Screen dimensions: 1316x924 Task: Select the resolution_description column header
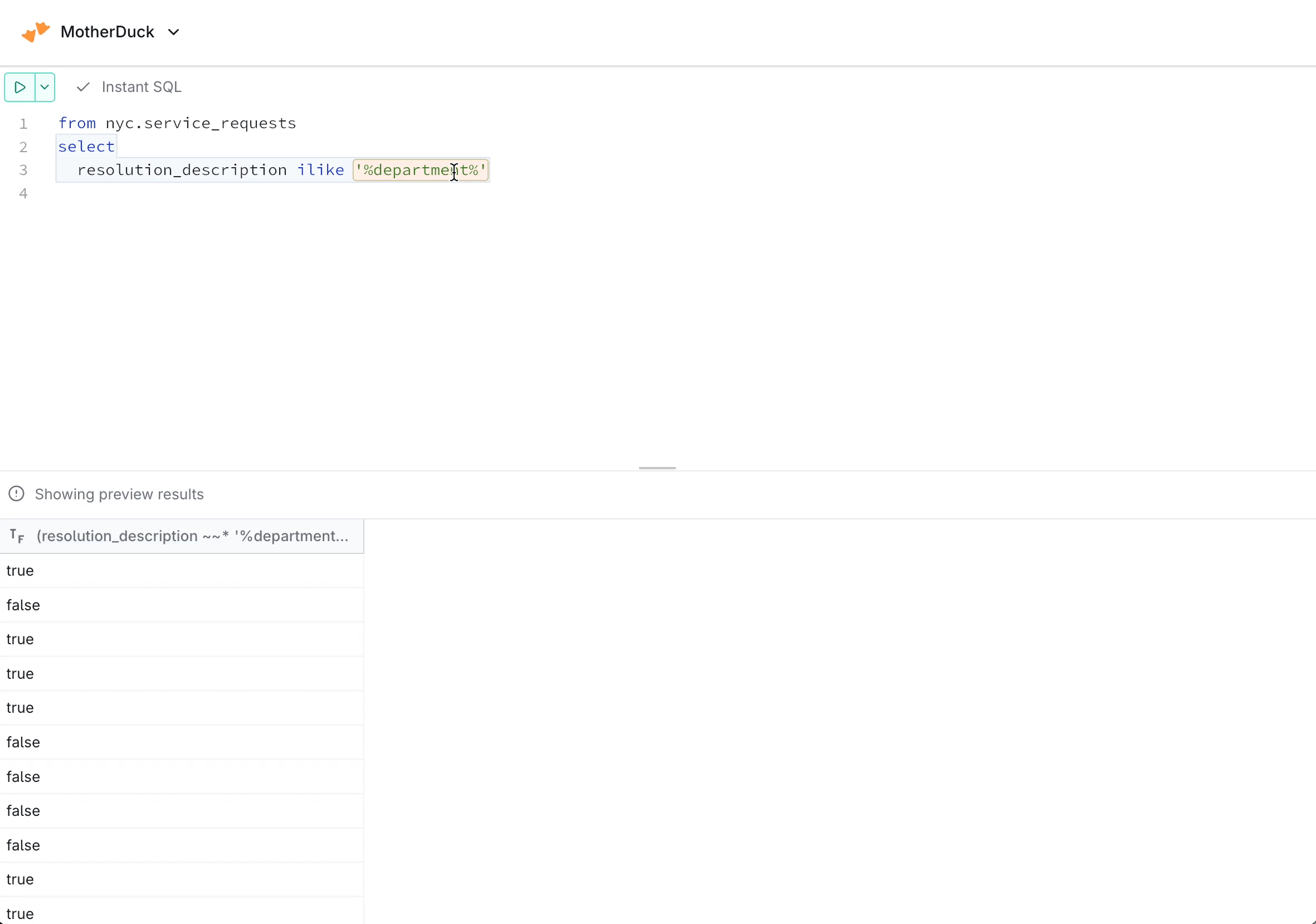192,537
